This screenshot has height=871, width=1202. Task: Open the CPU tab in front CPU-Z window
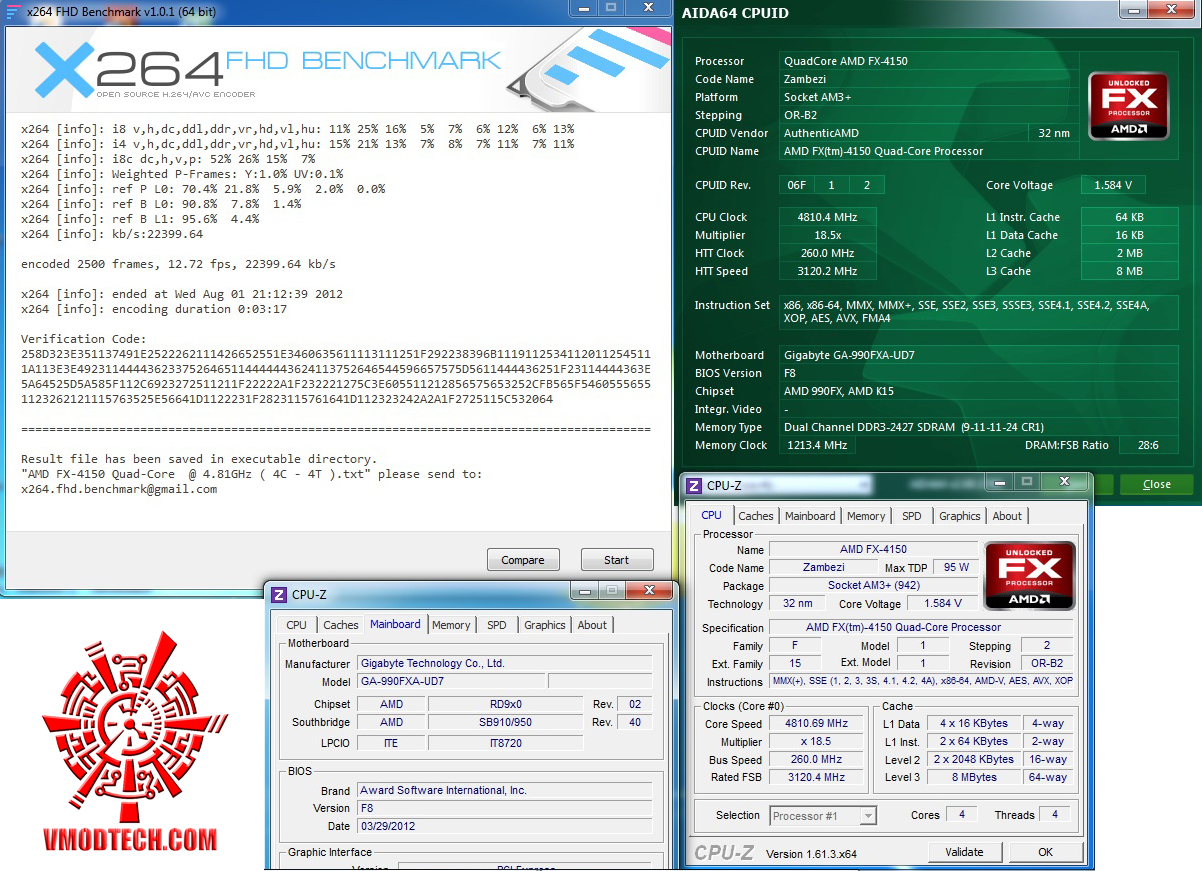[711, 515]
